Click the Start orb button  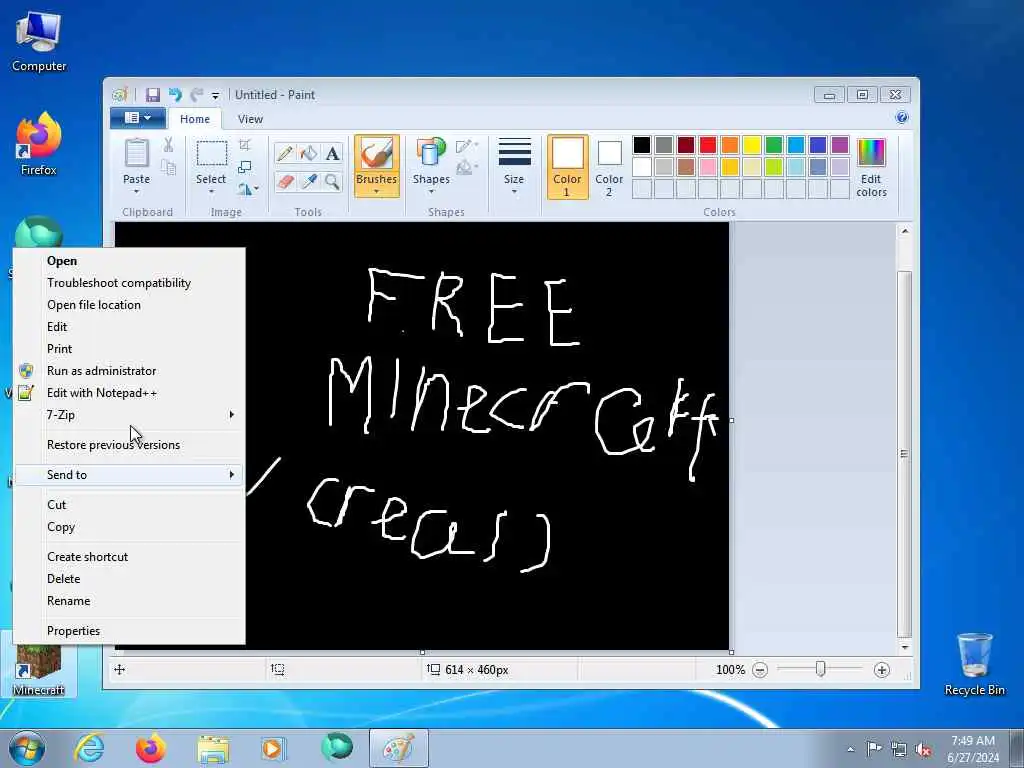point(27,748)
